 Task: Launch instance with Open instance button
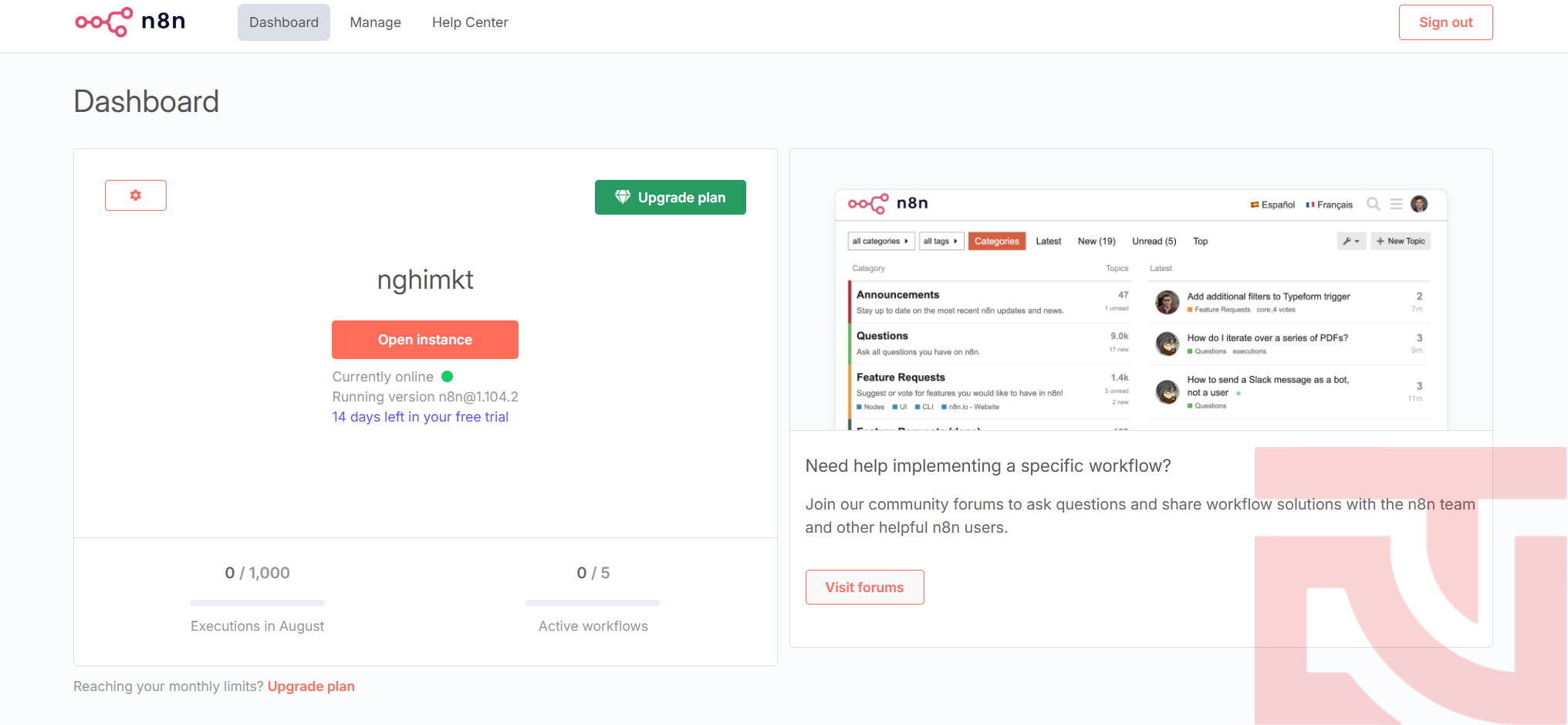[x=425, y=340]
